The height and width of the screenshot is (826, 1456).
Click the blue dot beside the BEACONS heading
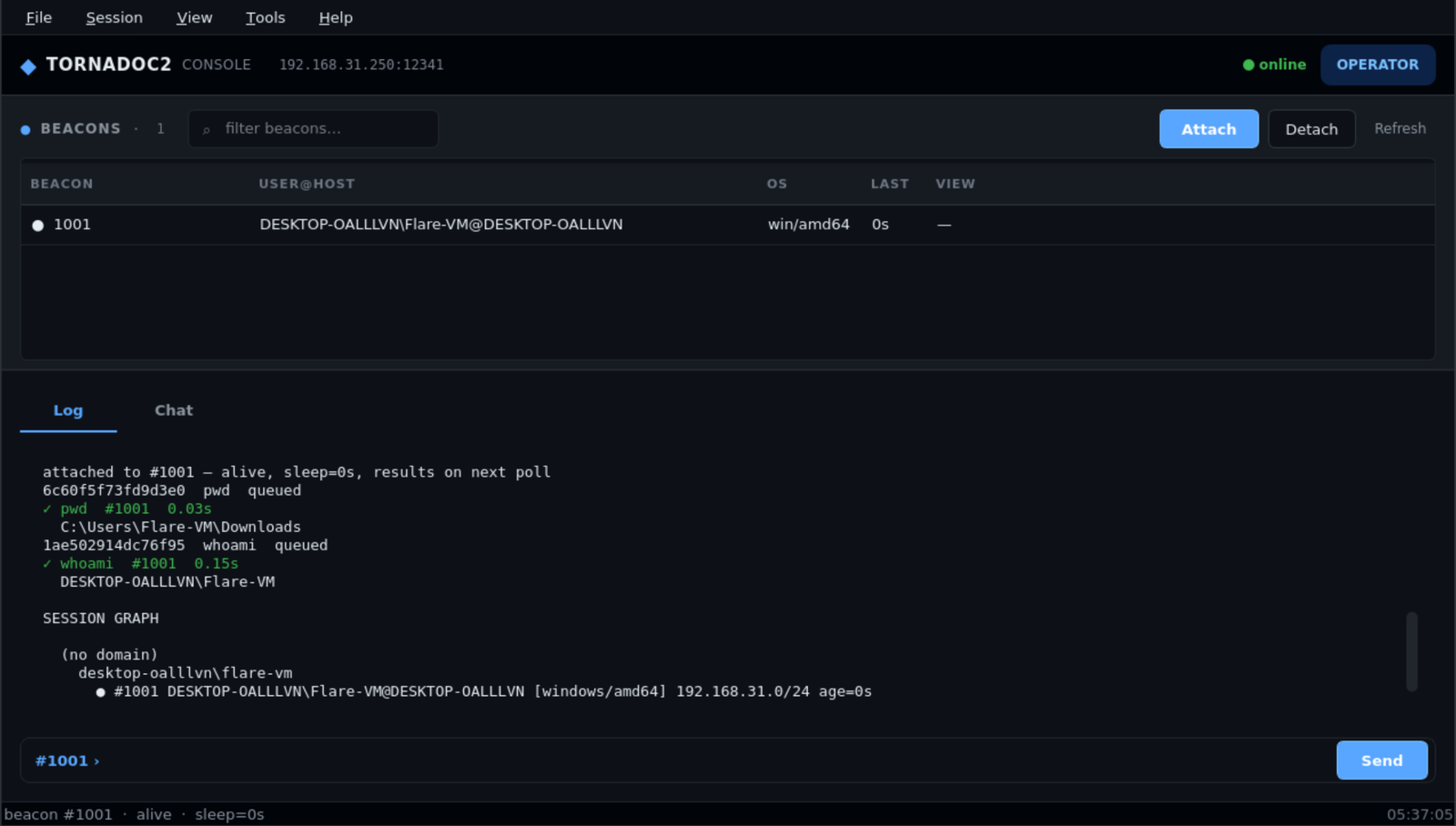click(x=25, y=130)
